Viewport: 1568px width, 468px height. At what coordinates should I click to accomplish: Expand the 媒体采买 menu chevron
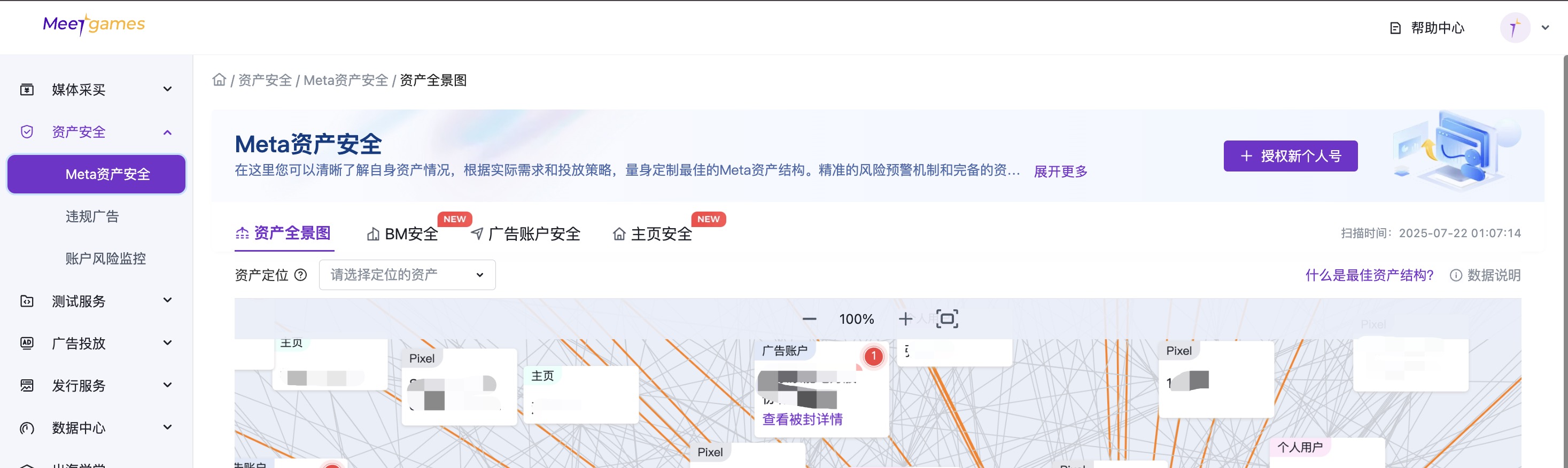pos(167,89)
